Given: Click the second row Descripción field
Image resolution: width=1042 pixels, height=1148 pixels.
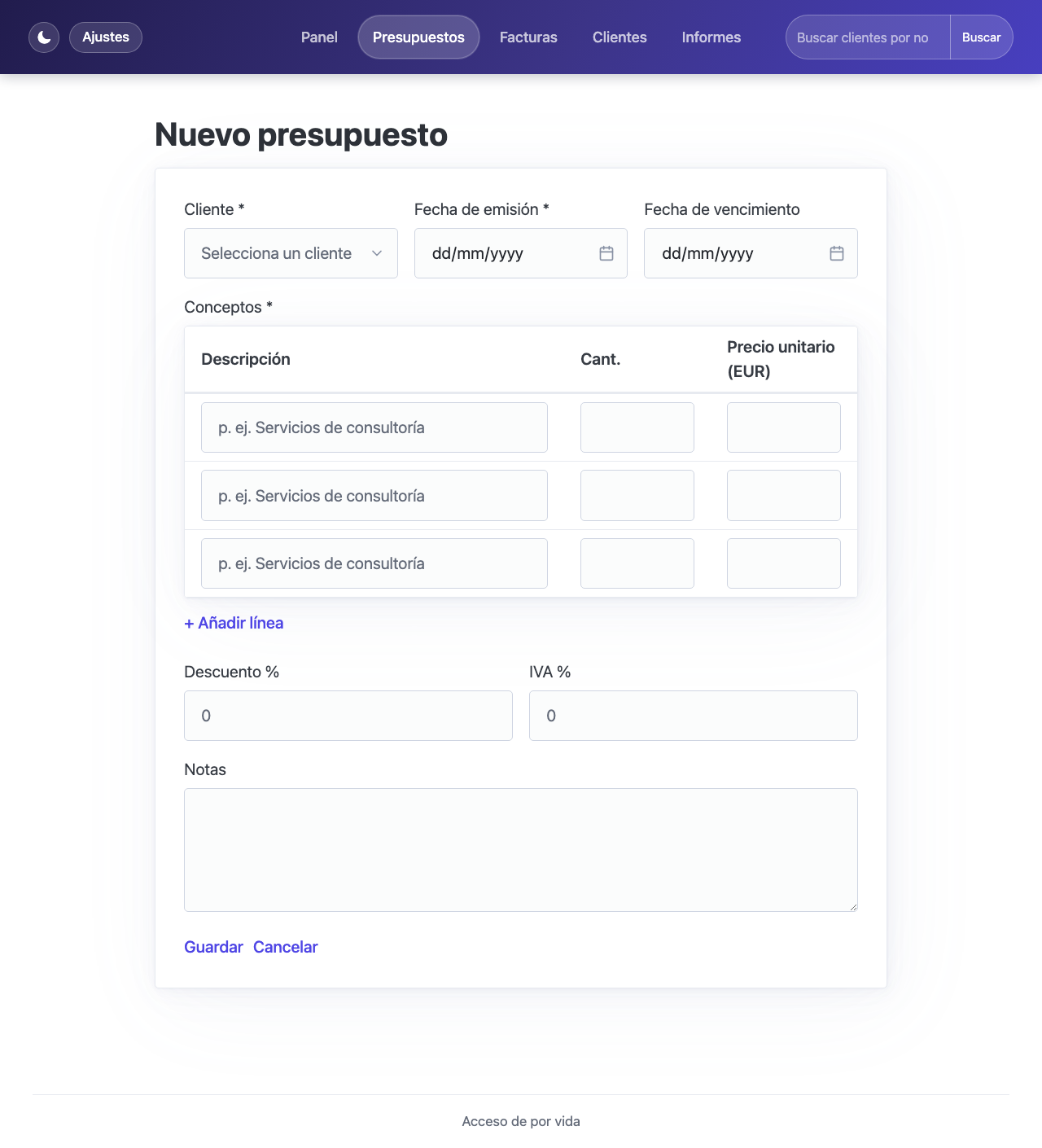Looking at the screenshot, I should click(374, 496).
